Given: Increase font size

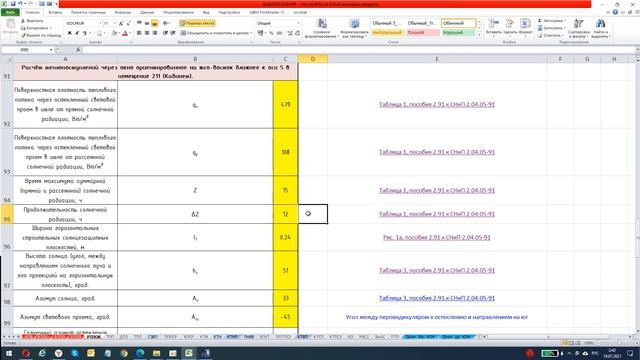Looking at the screenshot, I should [121, 23].
